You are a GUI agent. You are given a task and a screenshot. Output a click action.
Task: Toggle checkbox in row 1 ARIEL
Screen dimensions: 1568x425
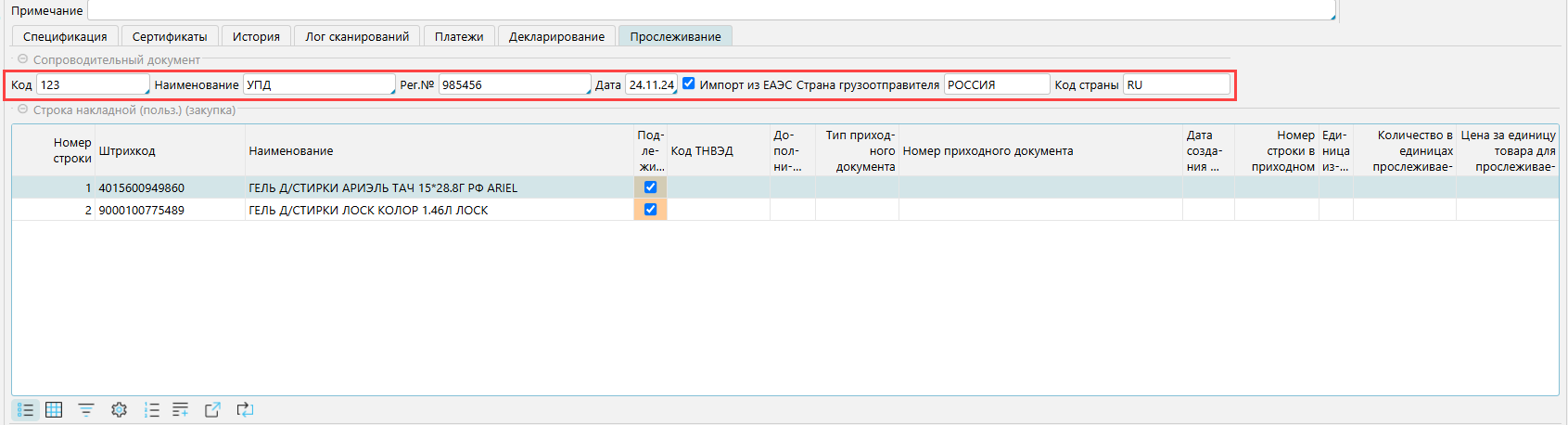tap(650, 187)
